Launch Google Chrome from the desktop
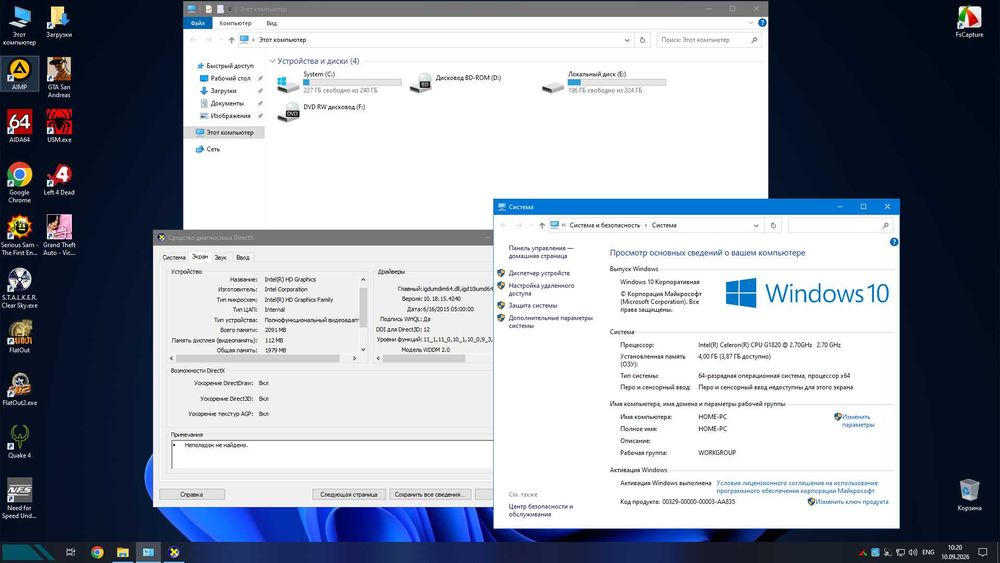This screenshot has height=563, width=1000. click(x=20, y=182)
